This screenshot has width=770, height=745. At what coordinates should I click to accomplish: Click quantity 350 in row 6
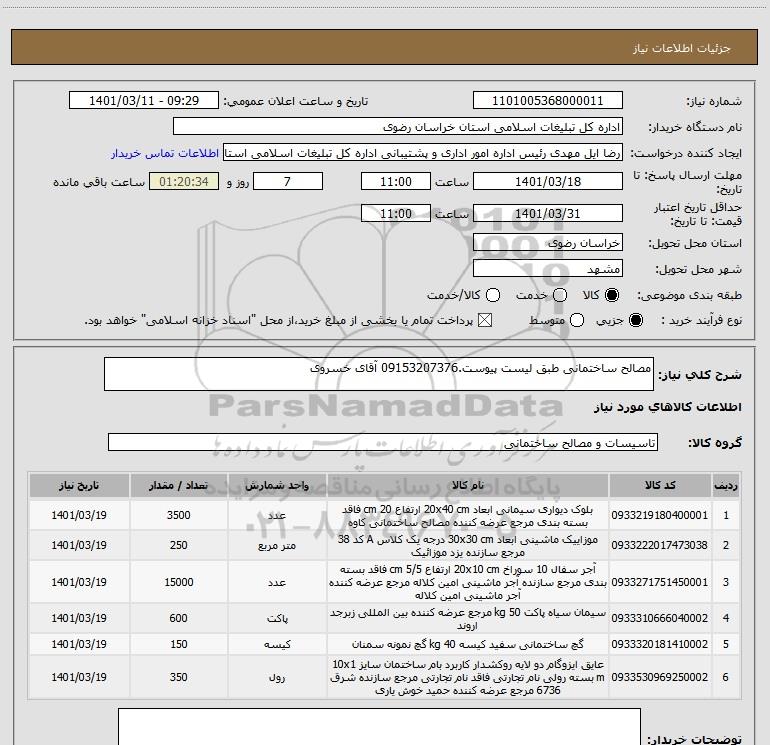178,677
